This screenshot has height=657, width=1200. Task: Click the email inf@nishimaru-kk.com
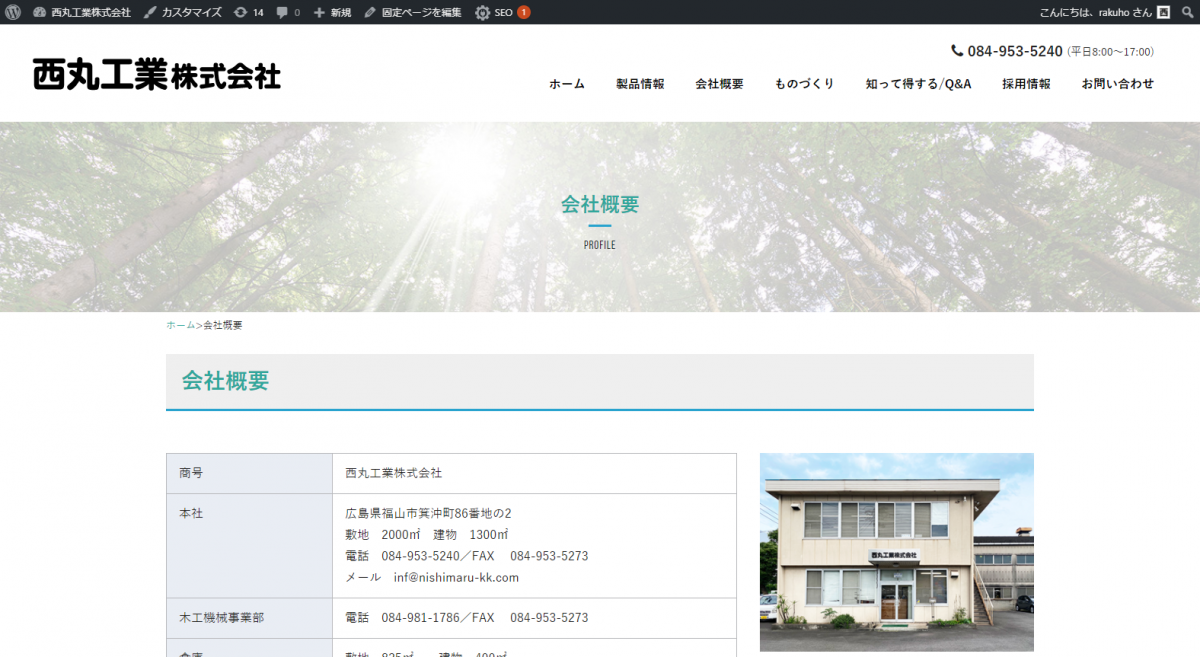tap(457, 577)
